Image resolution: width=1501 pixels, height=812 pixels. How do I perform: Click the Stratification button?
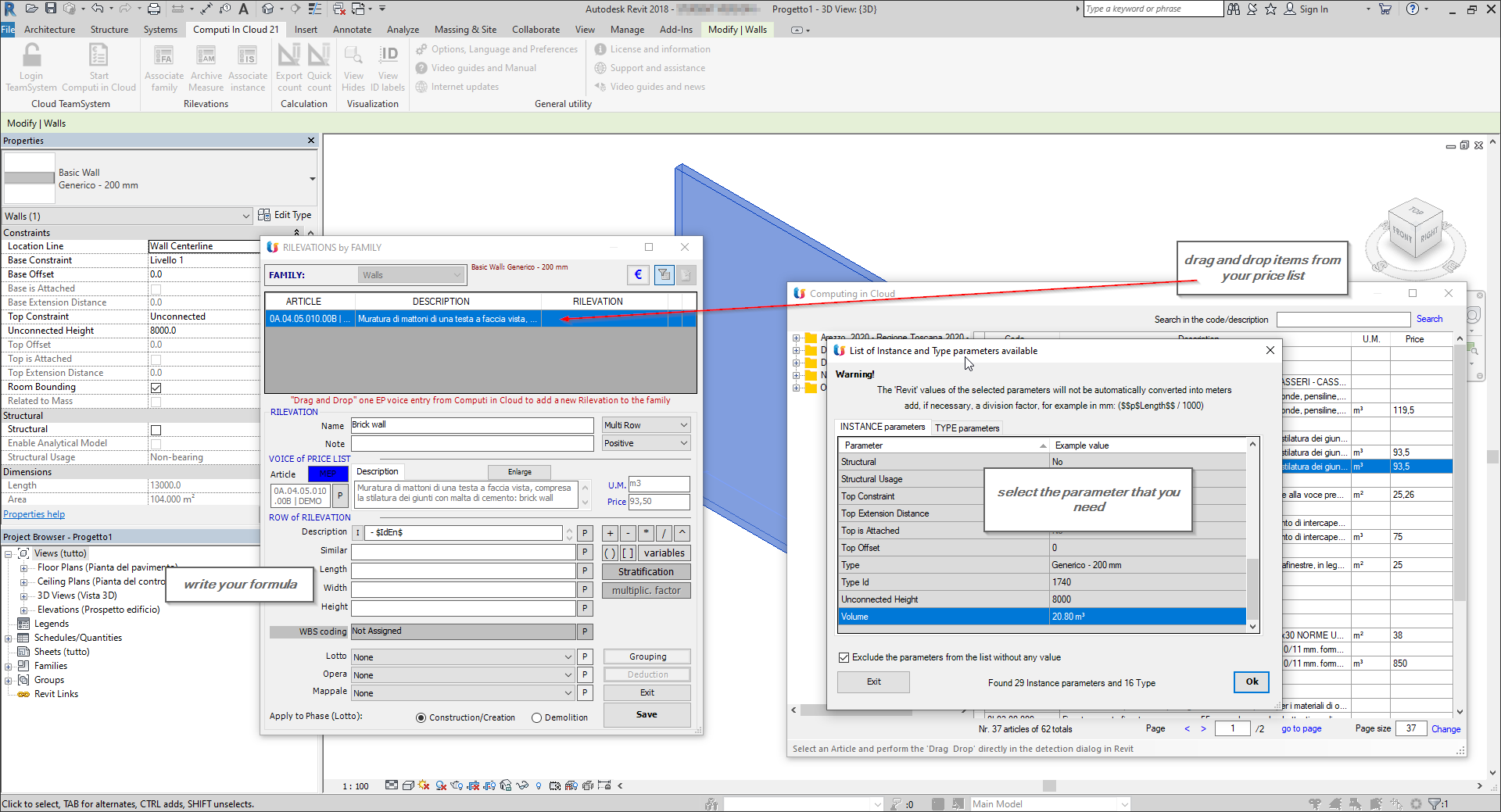647,572
